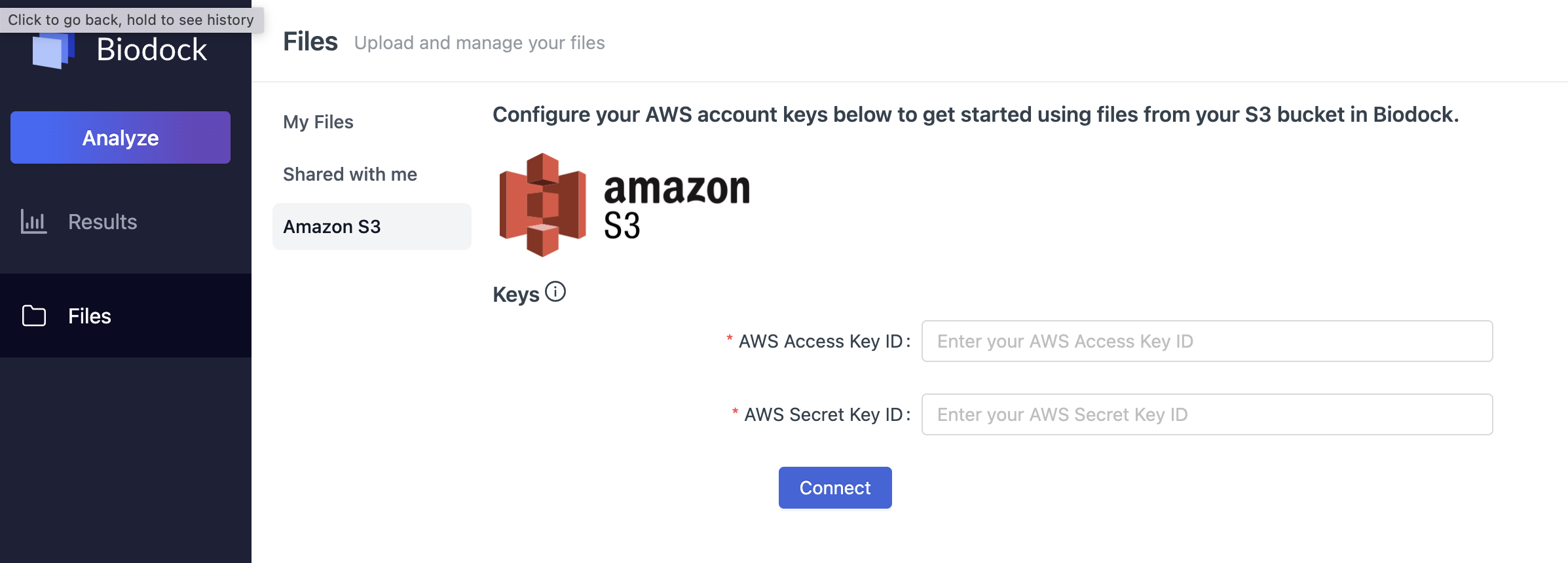The width and height of the screenshot is (1568, 563).
Task: Click the Analyze button
Action: (121, 137)
